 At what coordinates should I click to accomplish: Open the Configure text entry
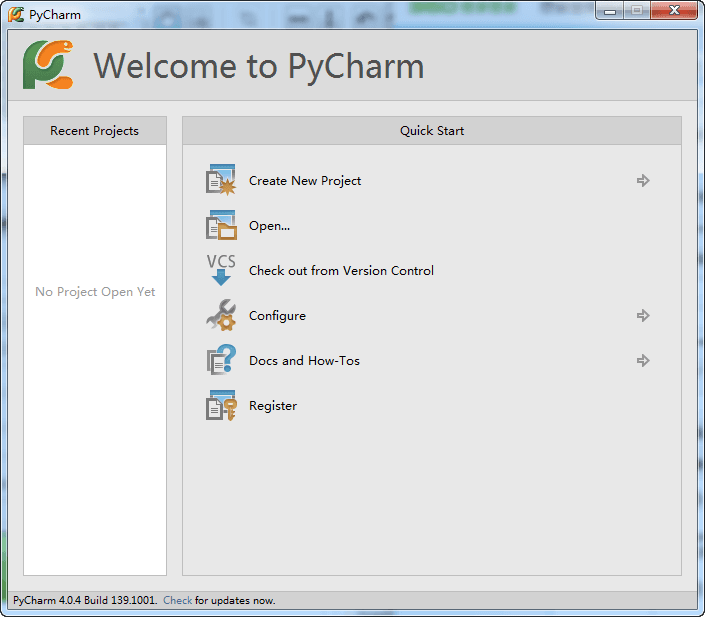(277, 316)
